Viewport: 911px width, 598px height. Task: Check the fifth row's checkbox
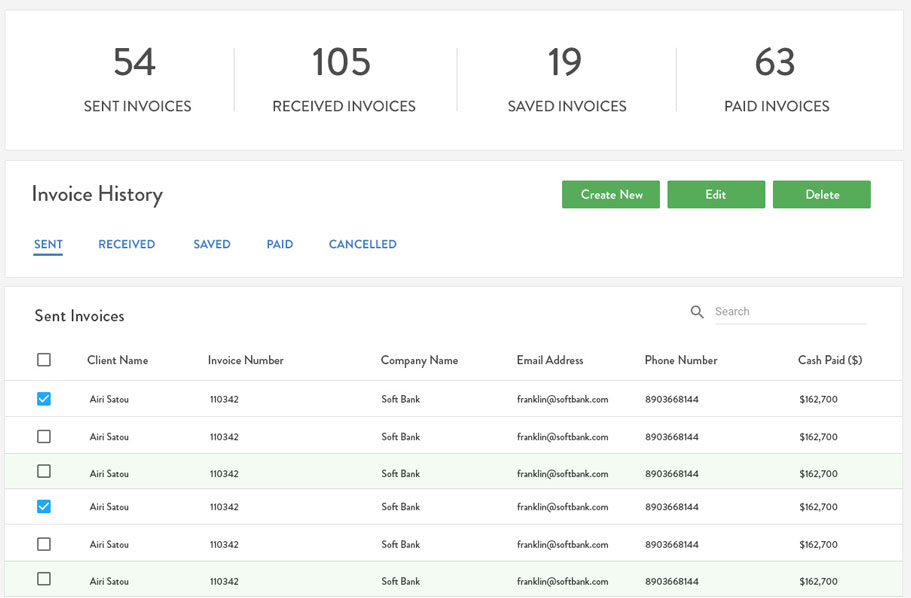(44, 544)
